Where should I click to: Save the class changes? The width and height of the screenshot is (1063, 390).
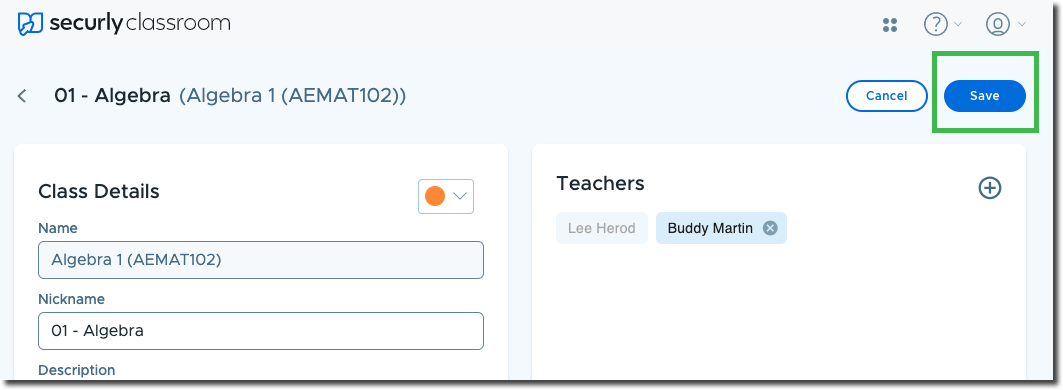984,96
